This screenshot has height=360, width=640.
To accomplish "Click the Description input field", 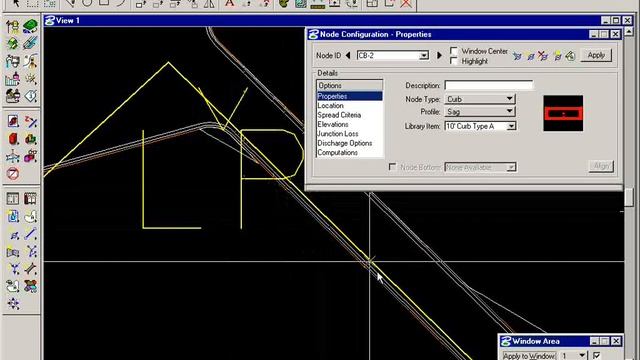I will click(x=489, y=85).
